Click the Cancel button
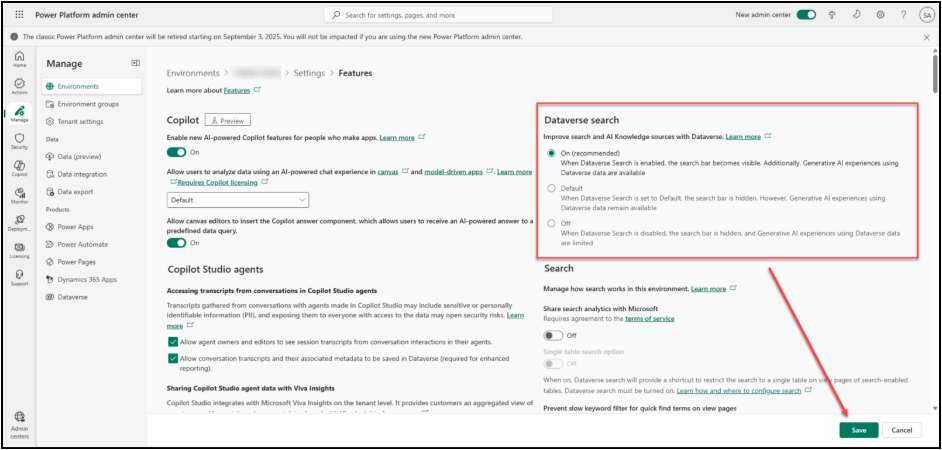 901,430
